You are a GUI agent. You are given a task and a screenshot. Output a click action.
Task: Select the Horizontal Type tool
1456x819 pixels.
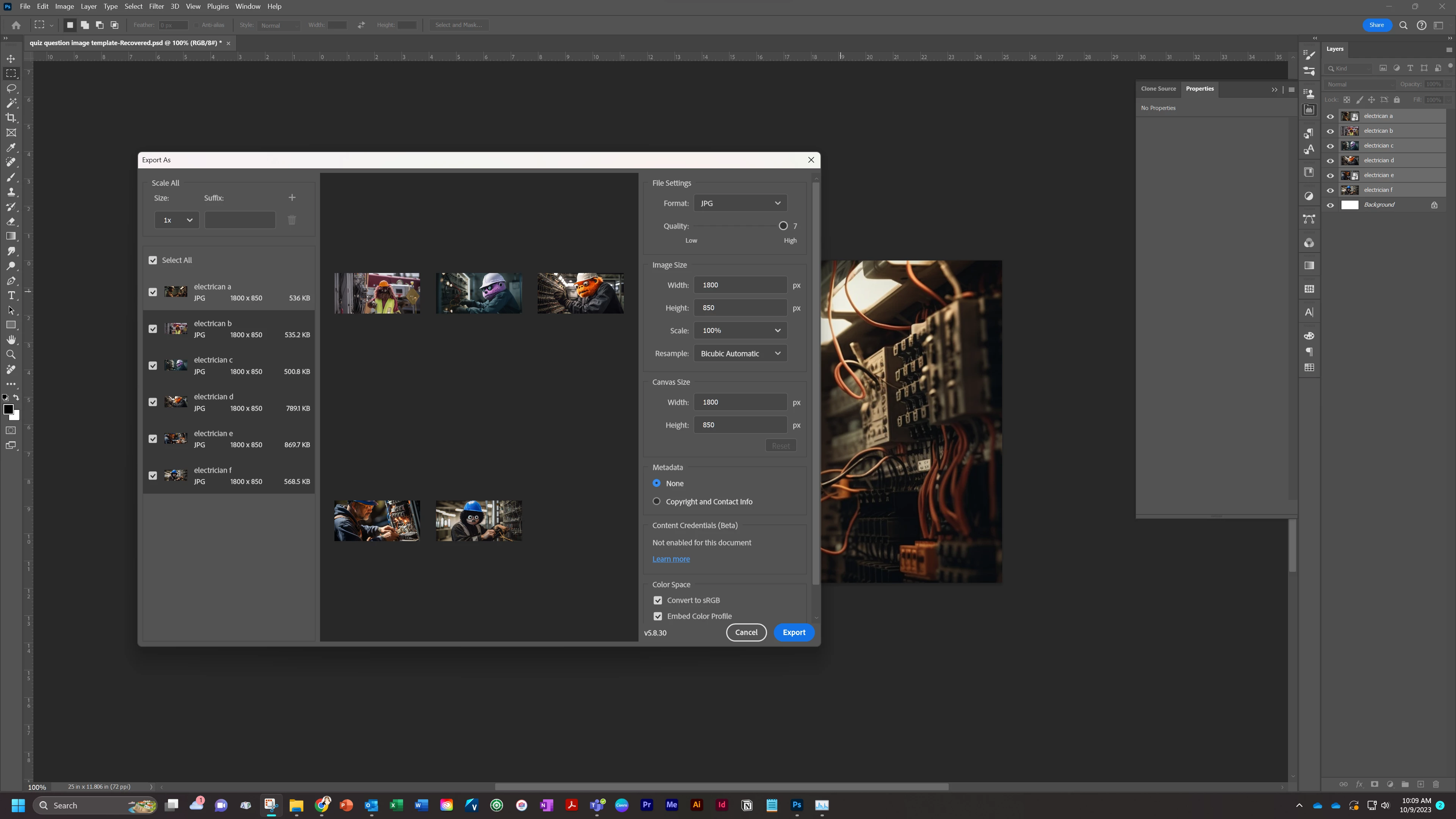coord(11,296)
